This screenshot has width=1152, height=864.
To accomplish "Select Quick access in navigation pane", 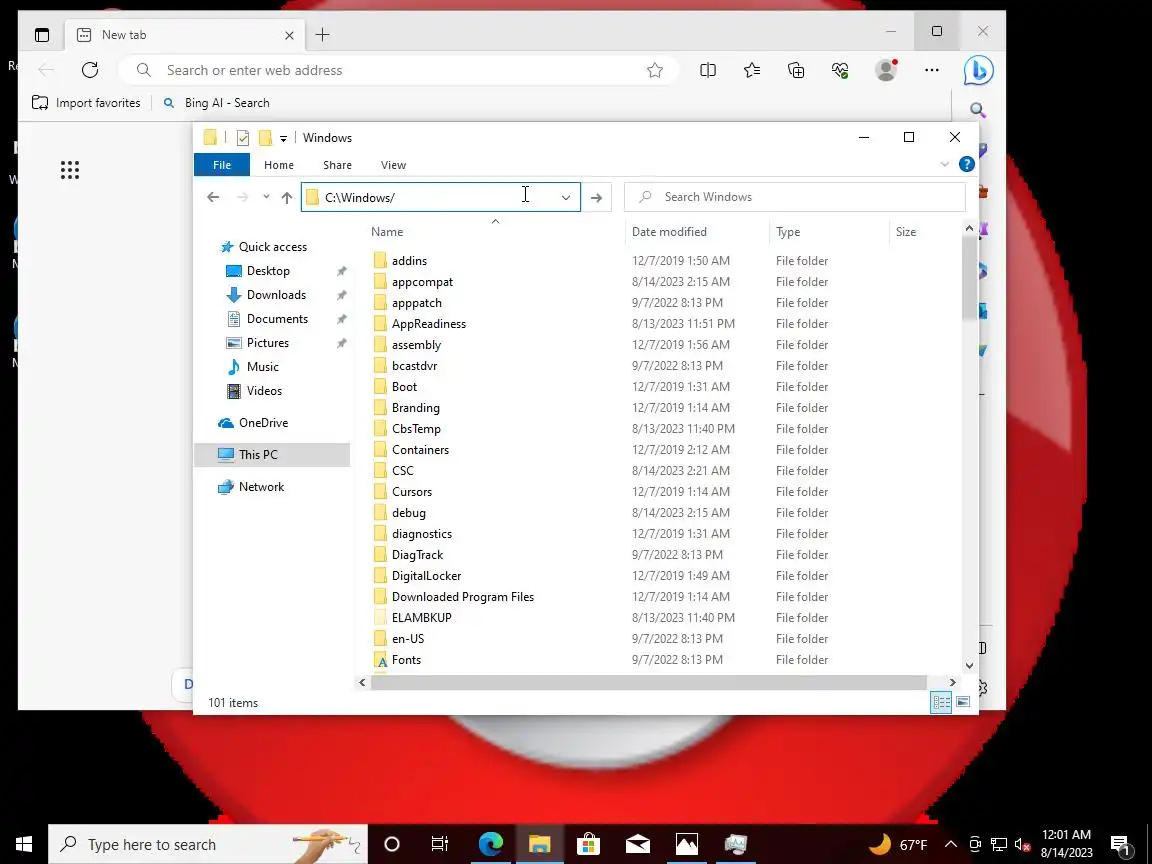I will point(273,247).
